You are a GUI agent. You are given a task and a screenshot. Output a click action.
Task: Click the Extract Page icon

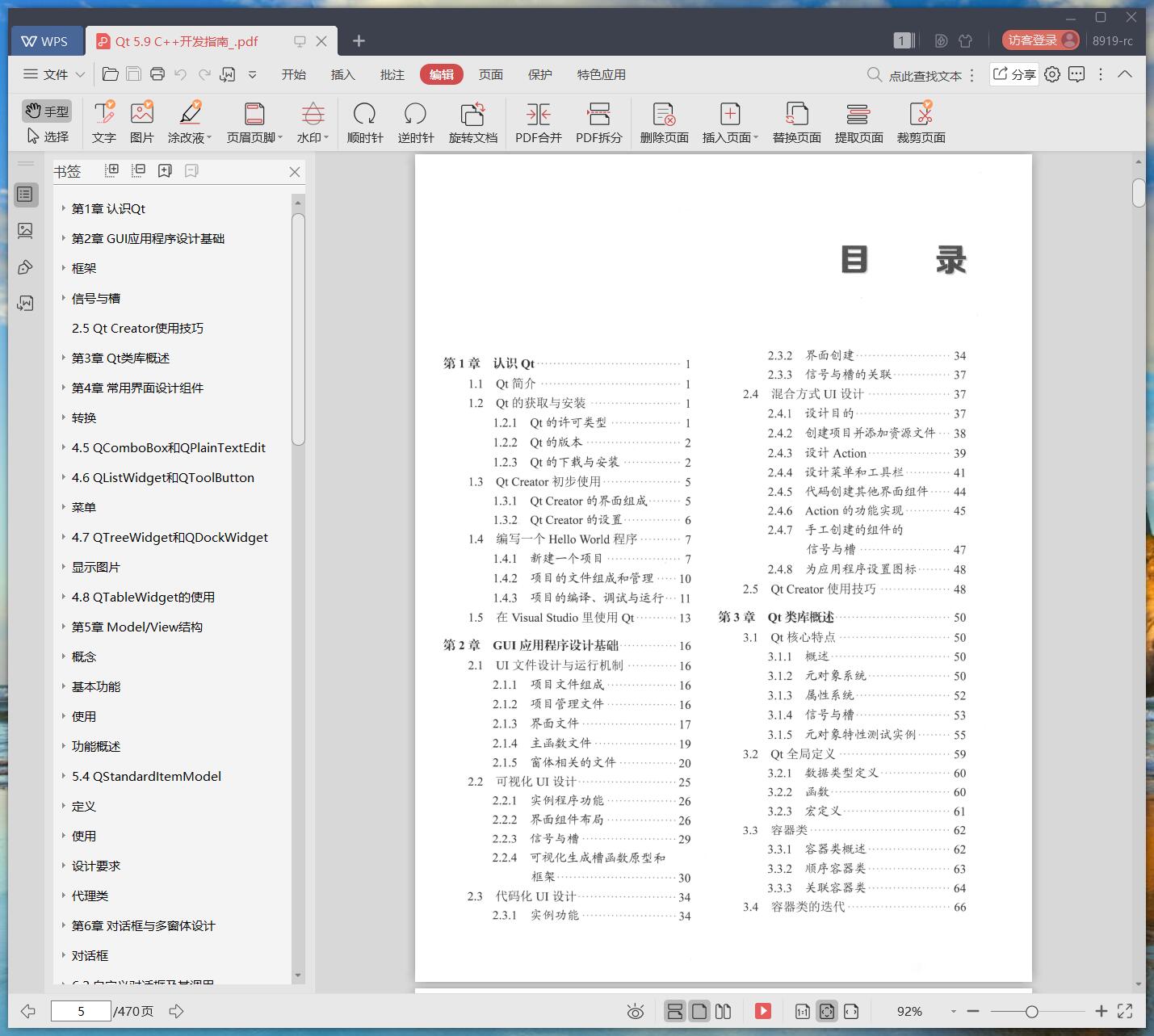click(858, 114)
